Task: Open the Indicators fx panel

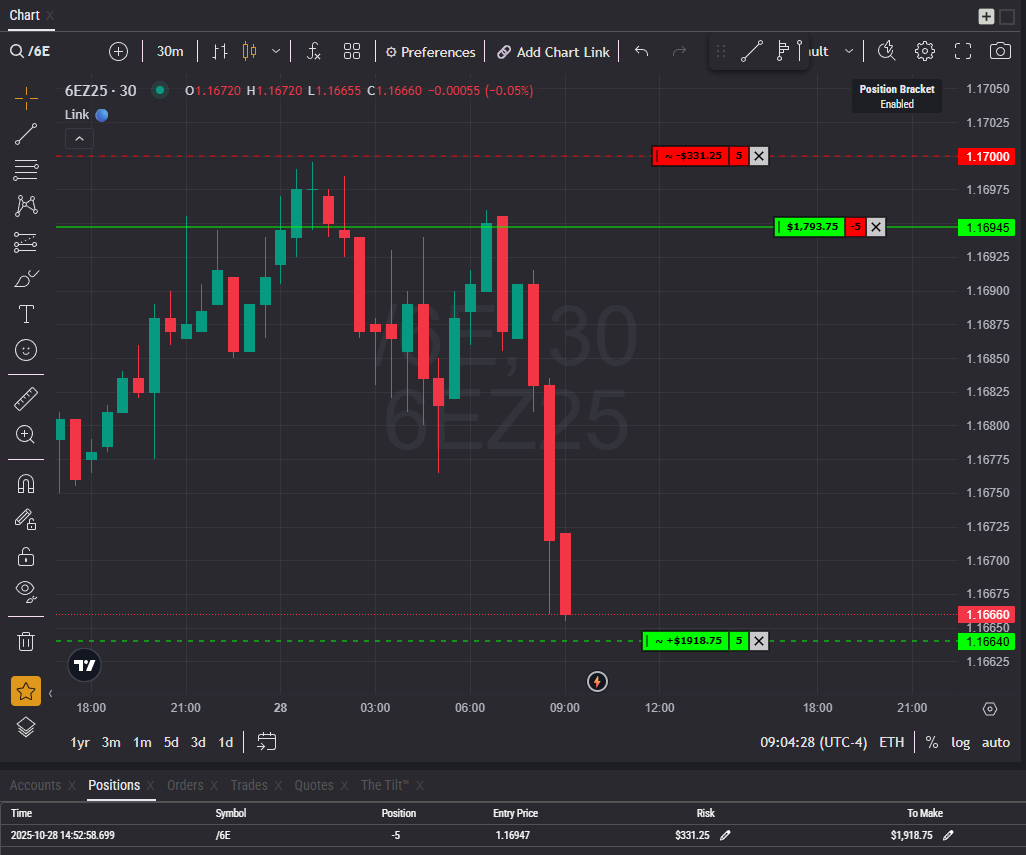Action: (313, 51)
